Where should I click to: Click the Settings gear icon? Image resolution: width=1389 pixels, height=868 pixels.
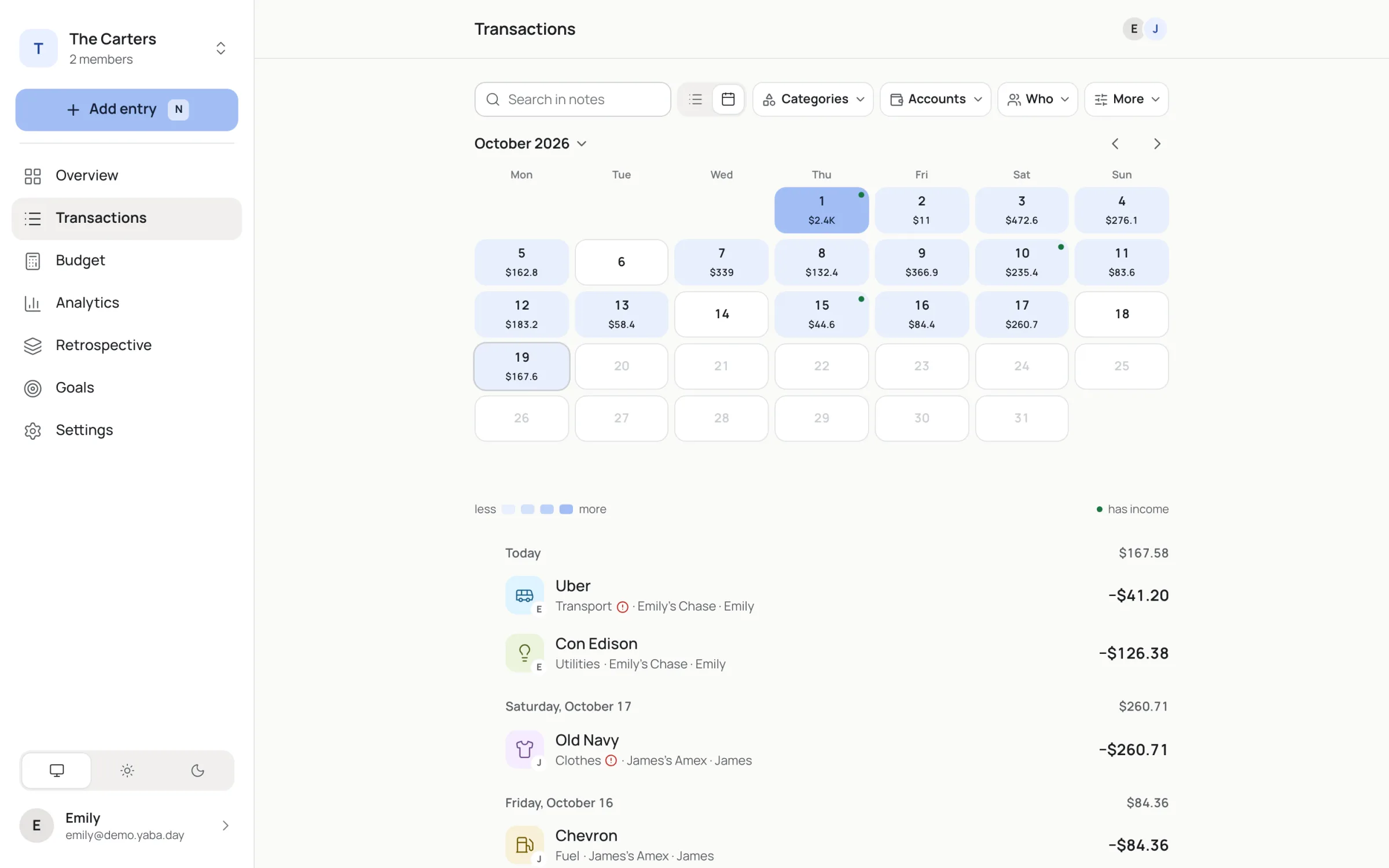pos(33,431)
